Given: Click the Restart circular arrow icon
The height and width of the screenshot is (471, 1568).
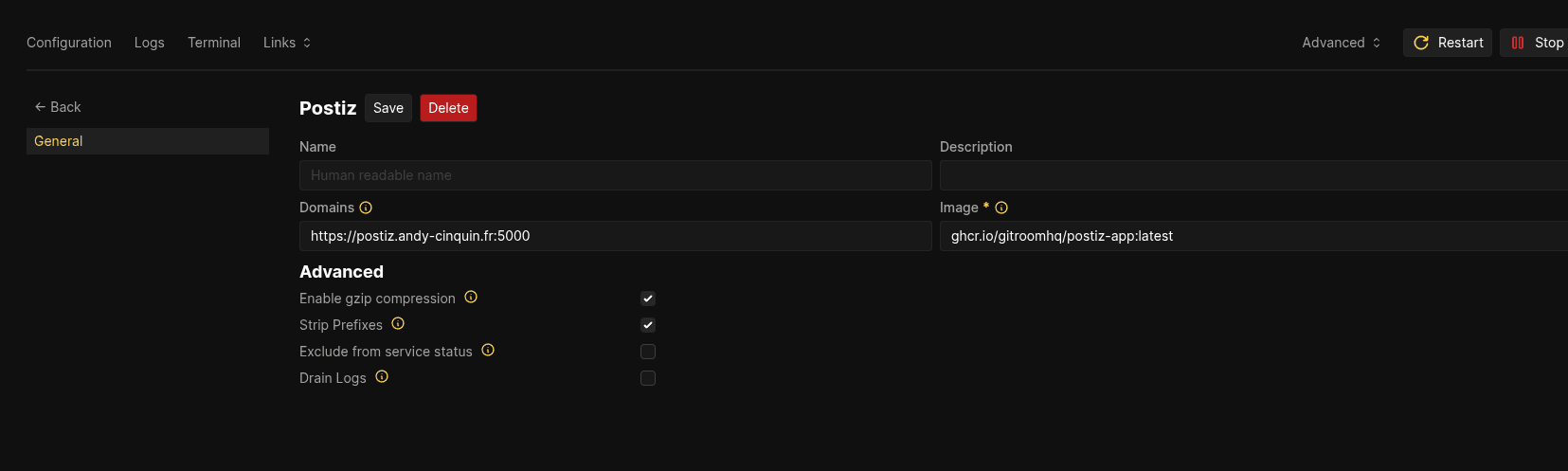Looking at the screenshot, I should [1421, 43].
